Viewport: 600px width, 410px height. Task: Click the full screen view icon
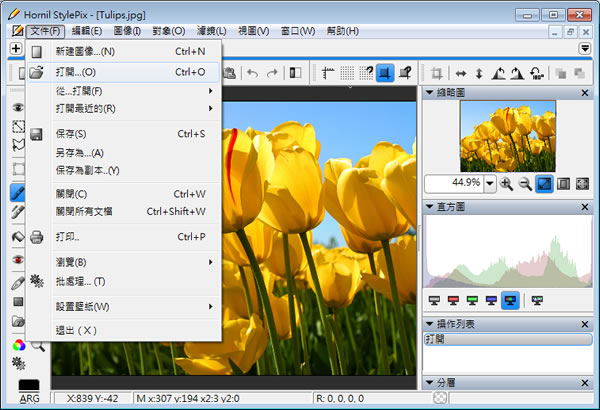[582, 184]
